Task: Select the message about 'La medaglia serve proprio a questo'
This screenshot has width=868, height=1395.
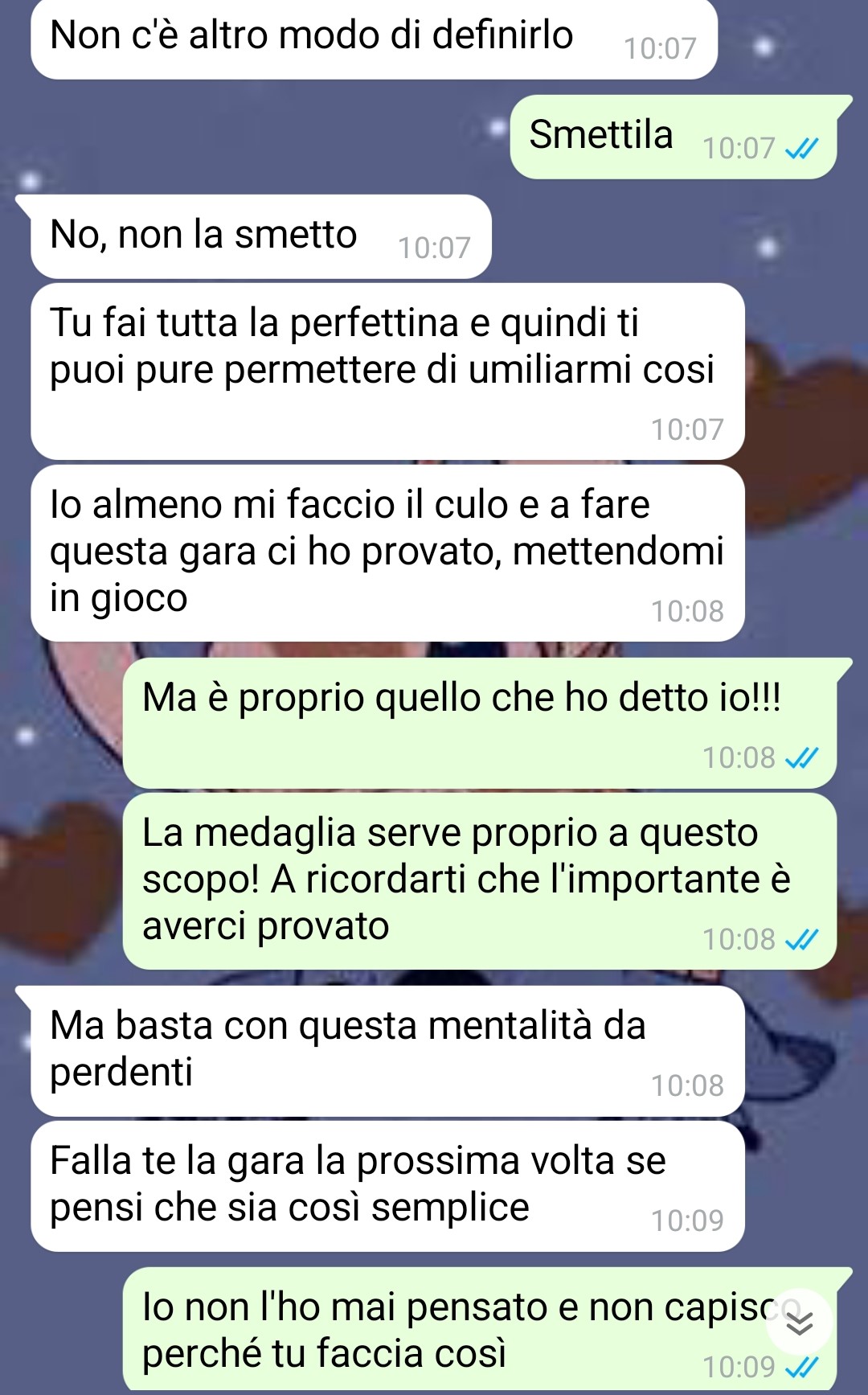Action: click(480, 881)
